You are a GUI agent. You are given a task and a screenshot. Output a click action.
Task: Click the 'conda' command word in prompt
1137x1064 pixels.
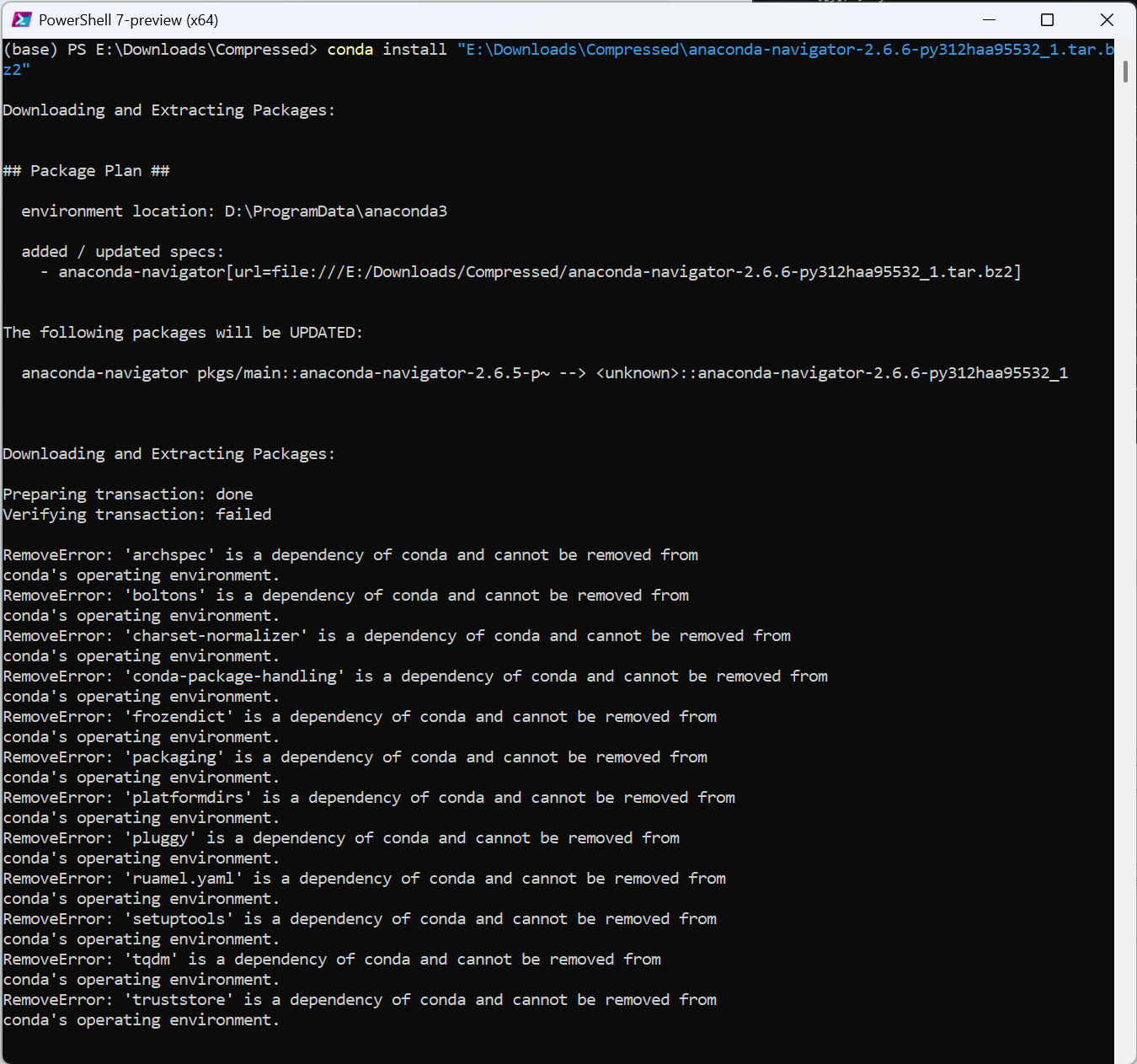coord(350,50)
